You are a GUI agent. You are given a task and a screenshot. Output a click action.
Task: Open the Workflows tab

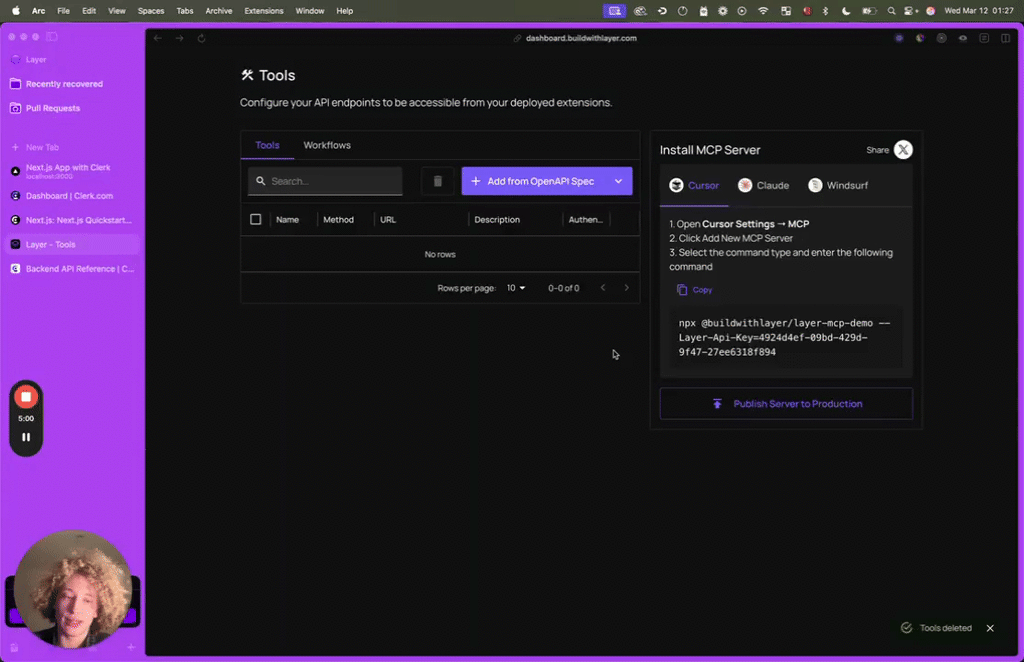[327, 145]
